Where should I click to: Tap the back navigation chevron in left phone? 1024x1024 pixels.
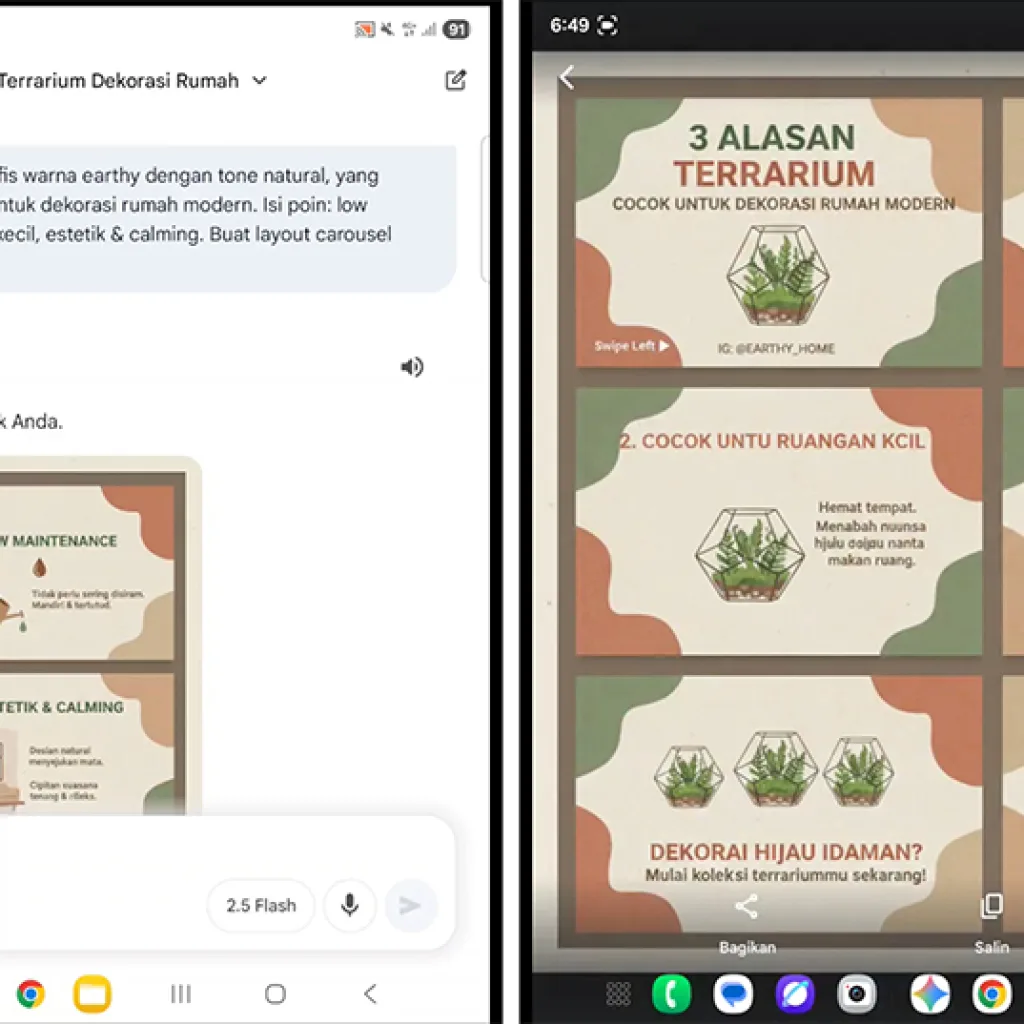(370, 994)
